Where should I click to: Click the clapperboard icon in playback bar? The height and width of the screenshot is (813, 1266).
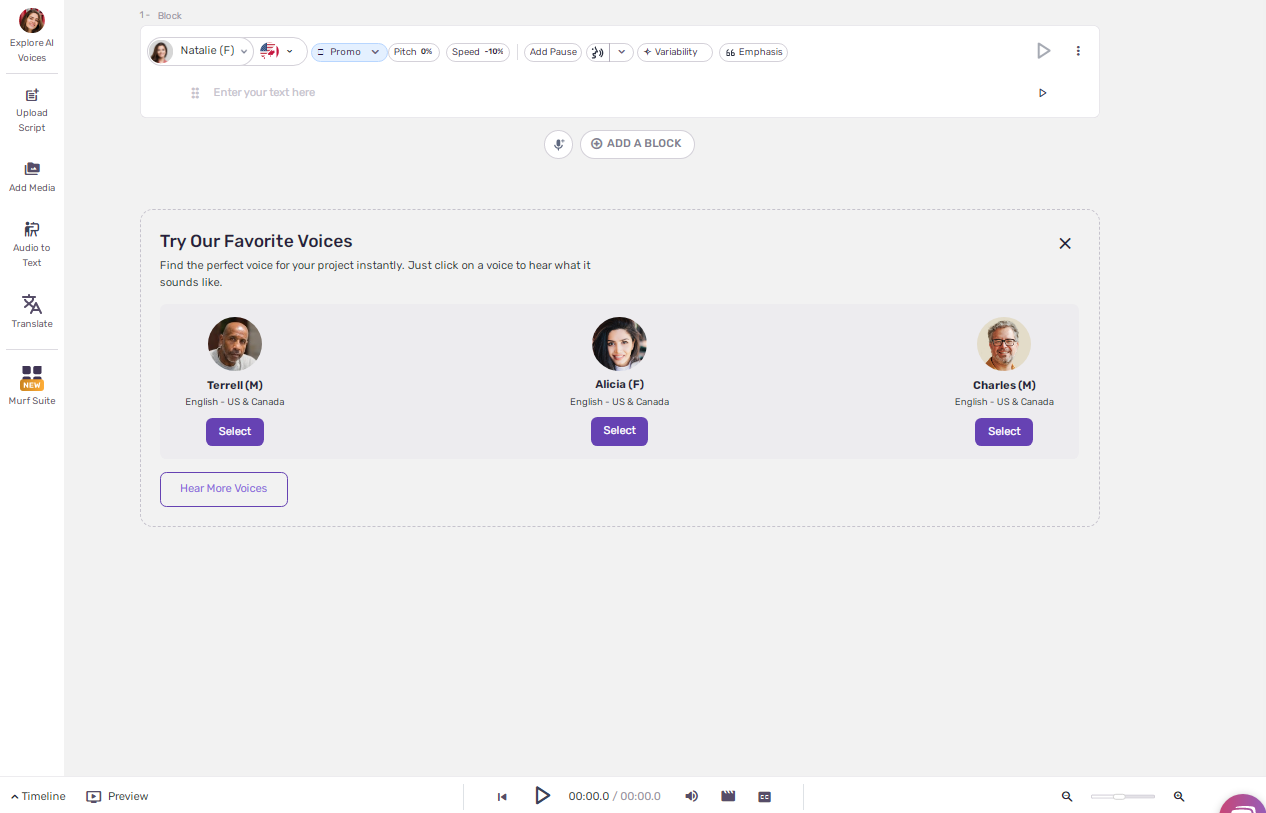[728, 796]
